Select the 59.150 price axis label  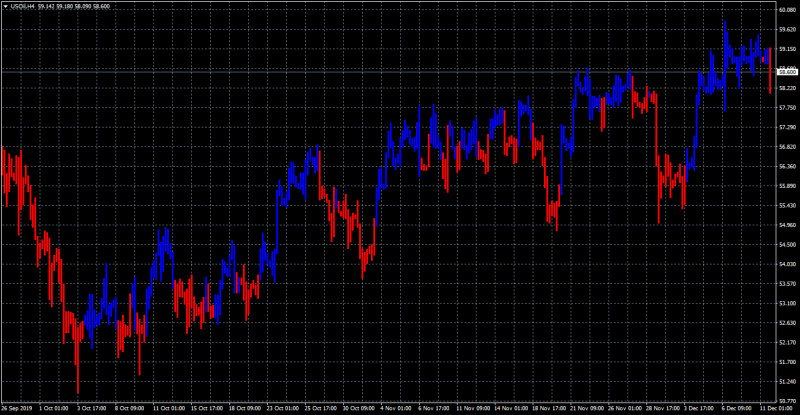(787, 49)
